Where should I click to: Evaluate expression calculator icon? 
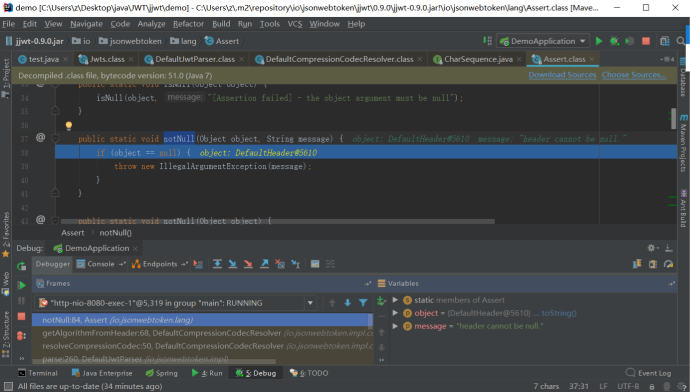point(315,264)
